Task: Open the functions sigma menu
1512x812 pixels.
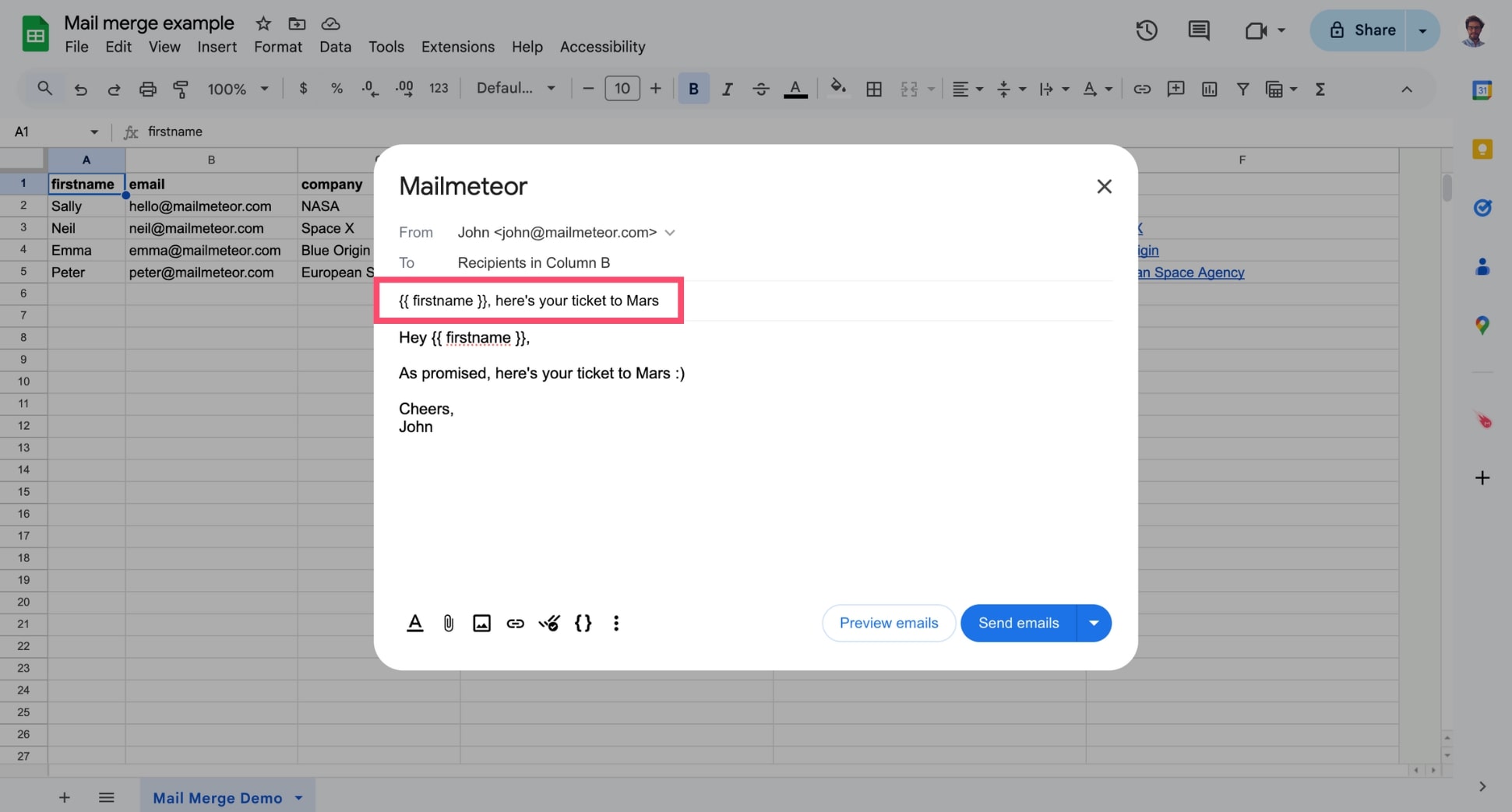Action: tap(1320, 90)
